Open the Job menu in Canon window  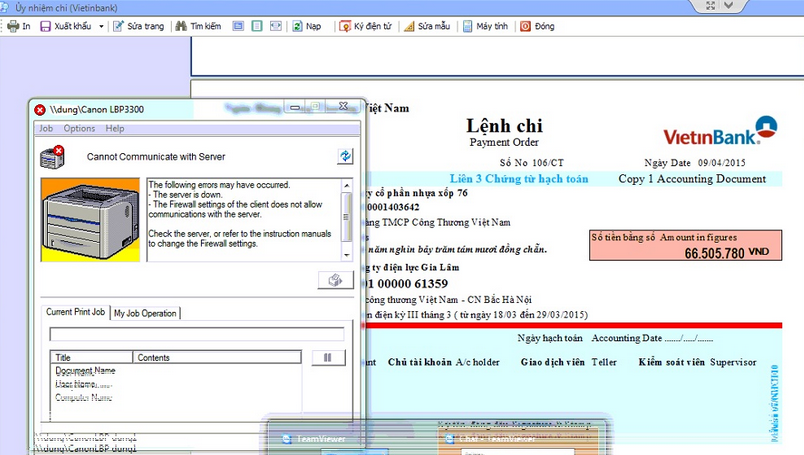(46, 128)
